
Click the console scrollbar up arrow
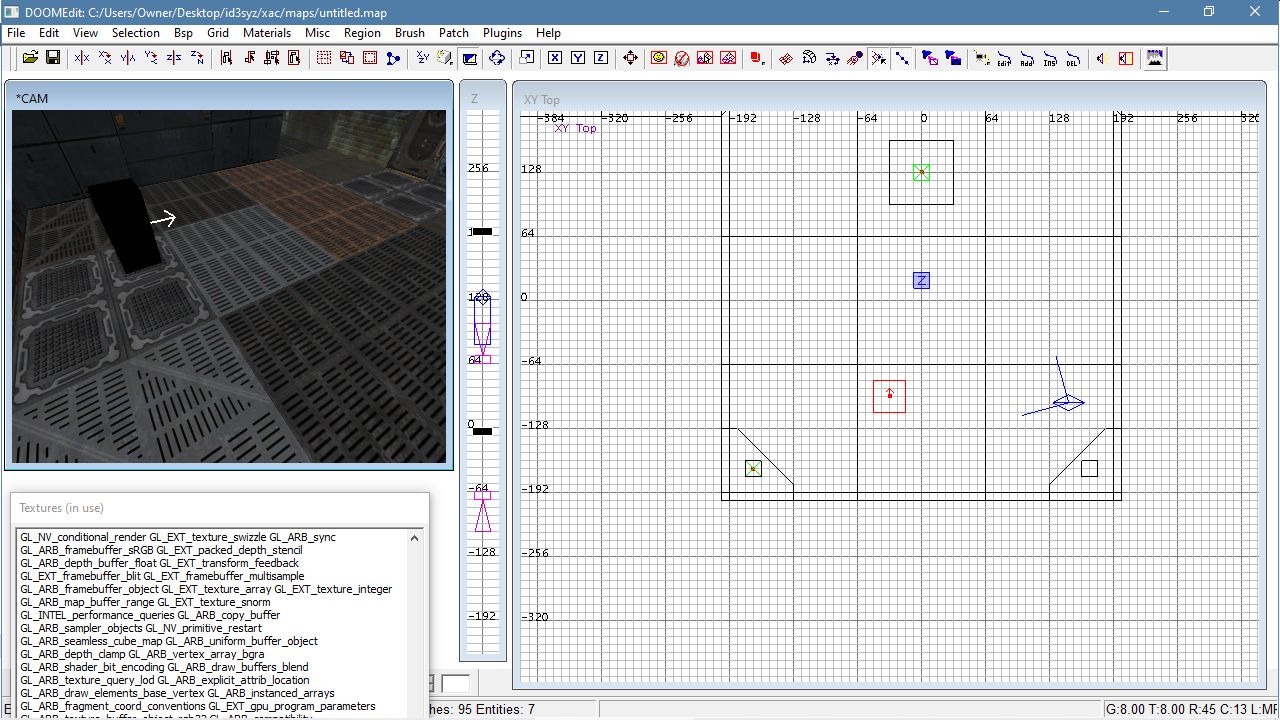[414, 538]
